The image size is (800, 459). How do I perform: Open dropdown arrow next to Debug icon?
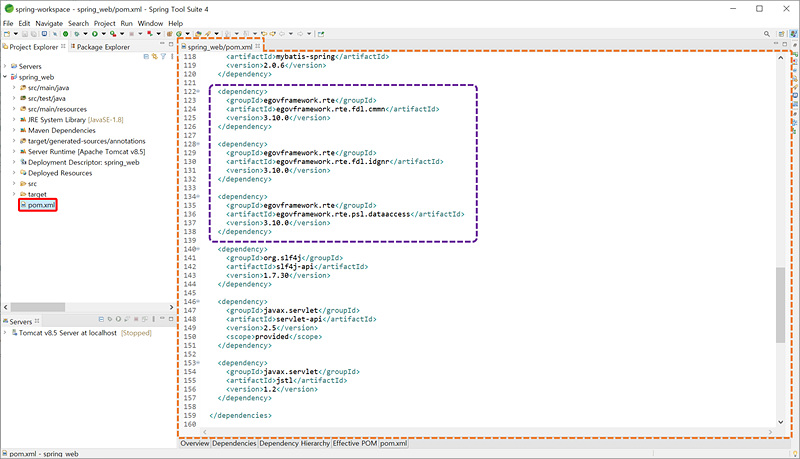(x=85, y=34)
